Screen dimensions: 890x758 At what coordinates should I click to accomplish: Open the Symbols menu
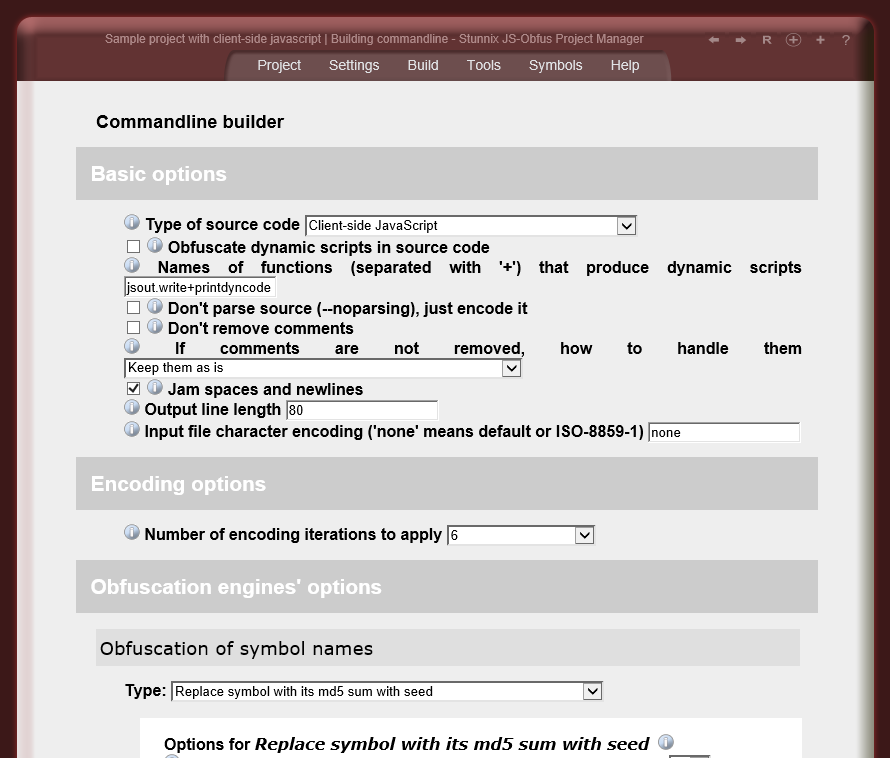coord(555,65)
